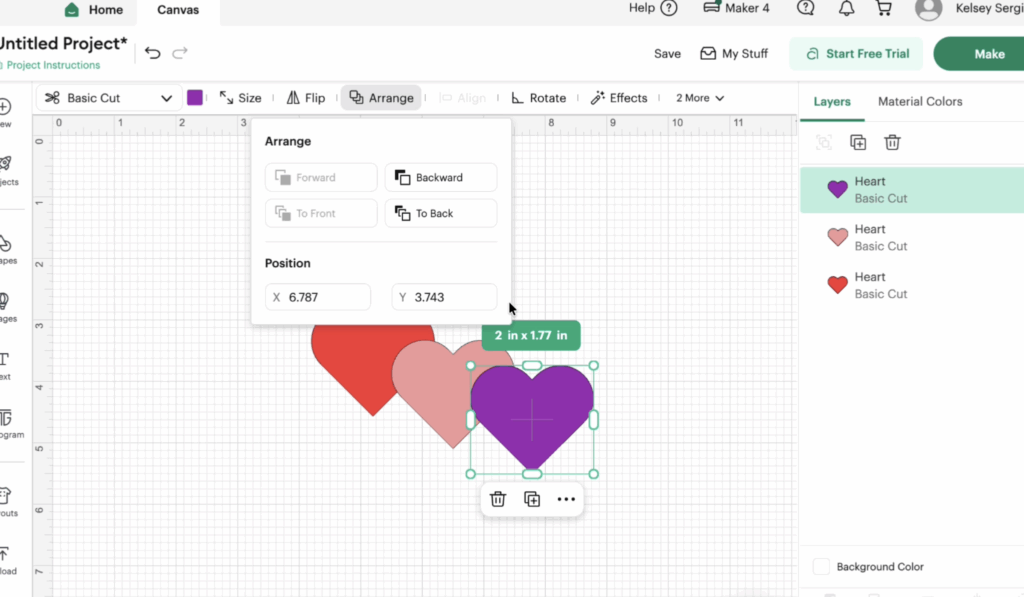Open the user profile avatar
The width and height of the screenshot is (1024, 597).
tap(928, 9)
